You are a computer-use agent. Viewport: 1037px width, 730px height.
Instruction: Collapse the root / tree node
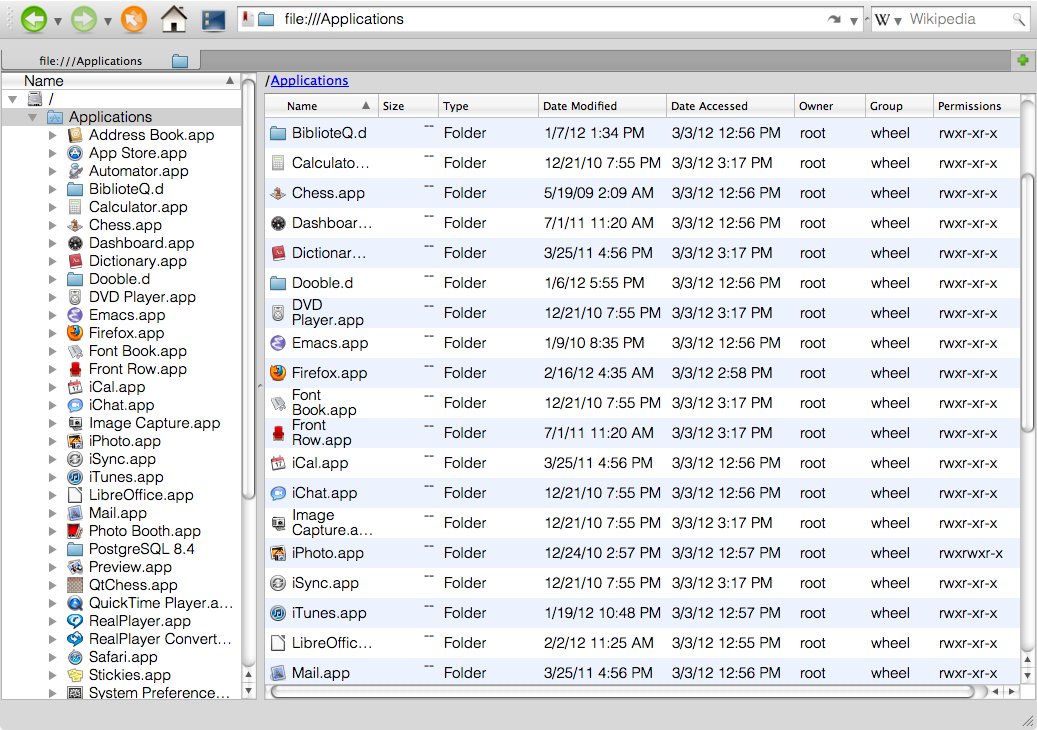(x=13, y=99)
